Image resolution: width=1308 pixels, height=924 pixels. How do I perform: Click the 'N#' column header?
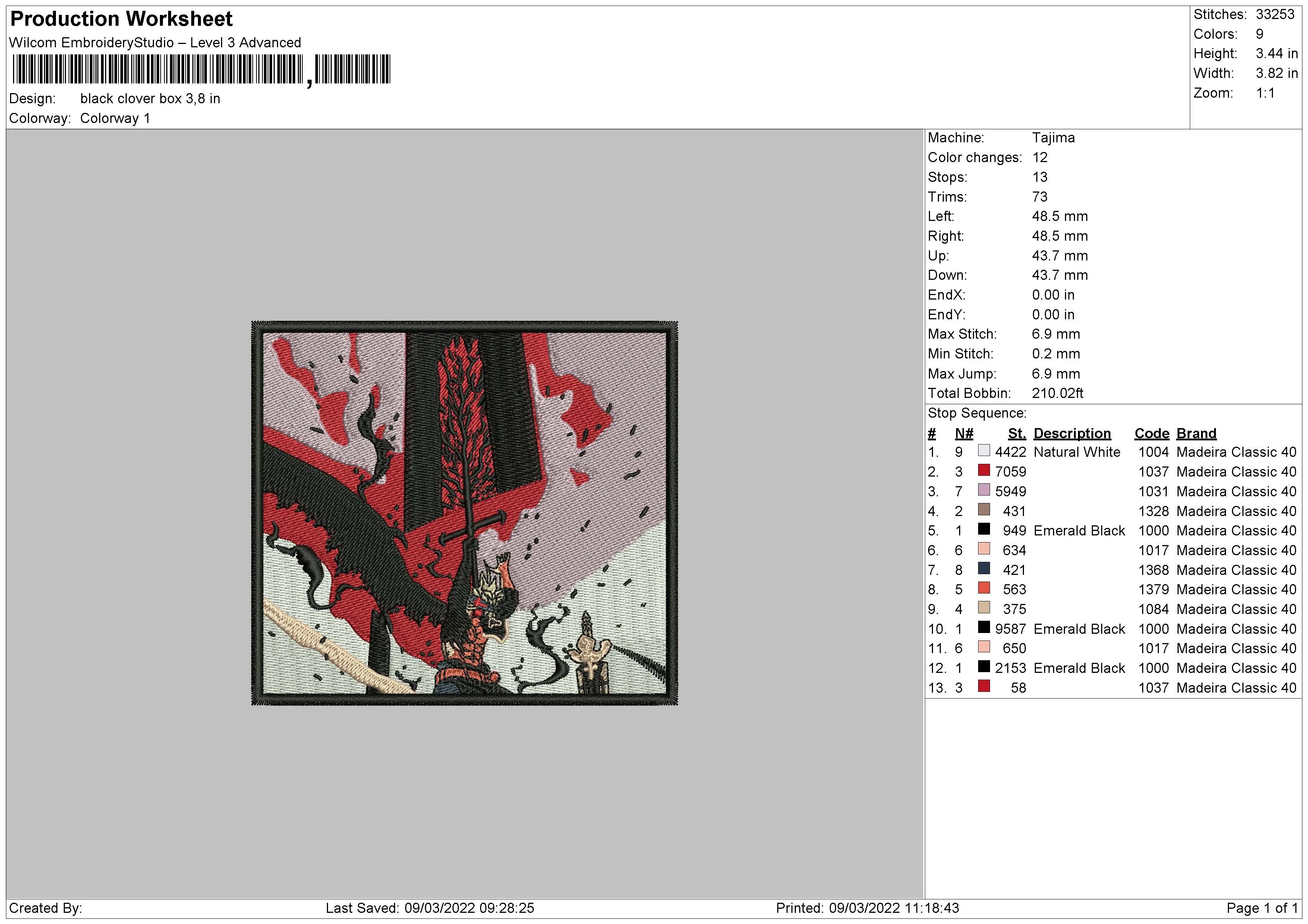tap(964, 433)
